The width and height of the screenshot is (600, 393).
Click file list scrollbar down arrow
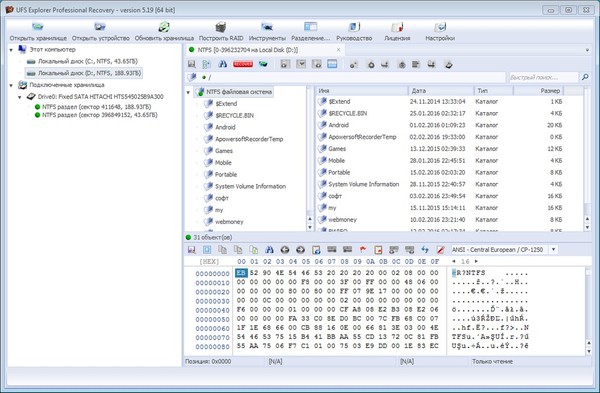tap(587, 227)
